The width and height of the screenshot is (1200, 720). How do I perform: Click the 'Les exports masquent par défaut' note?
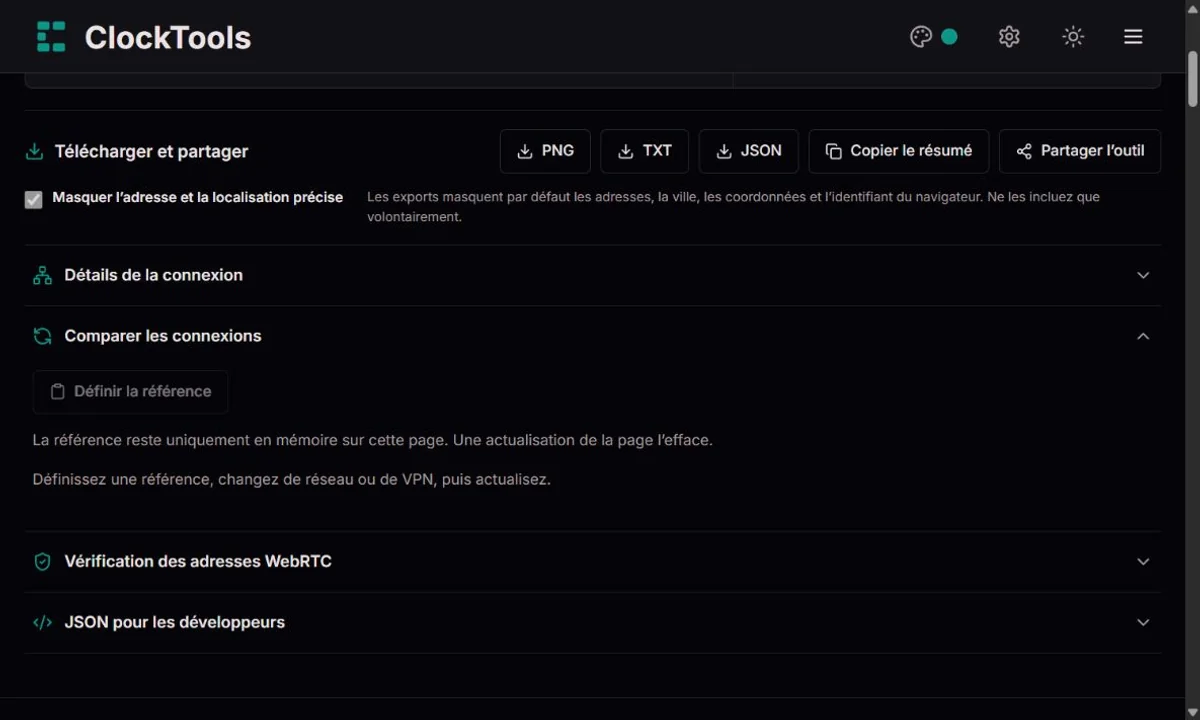(733, 207)
